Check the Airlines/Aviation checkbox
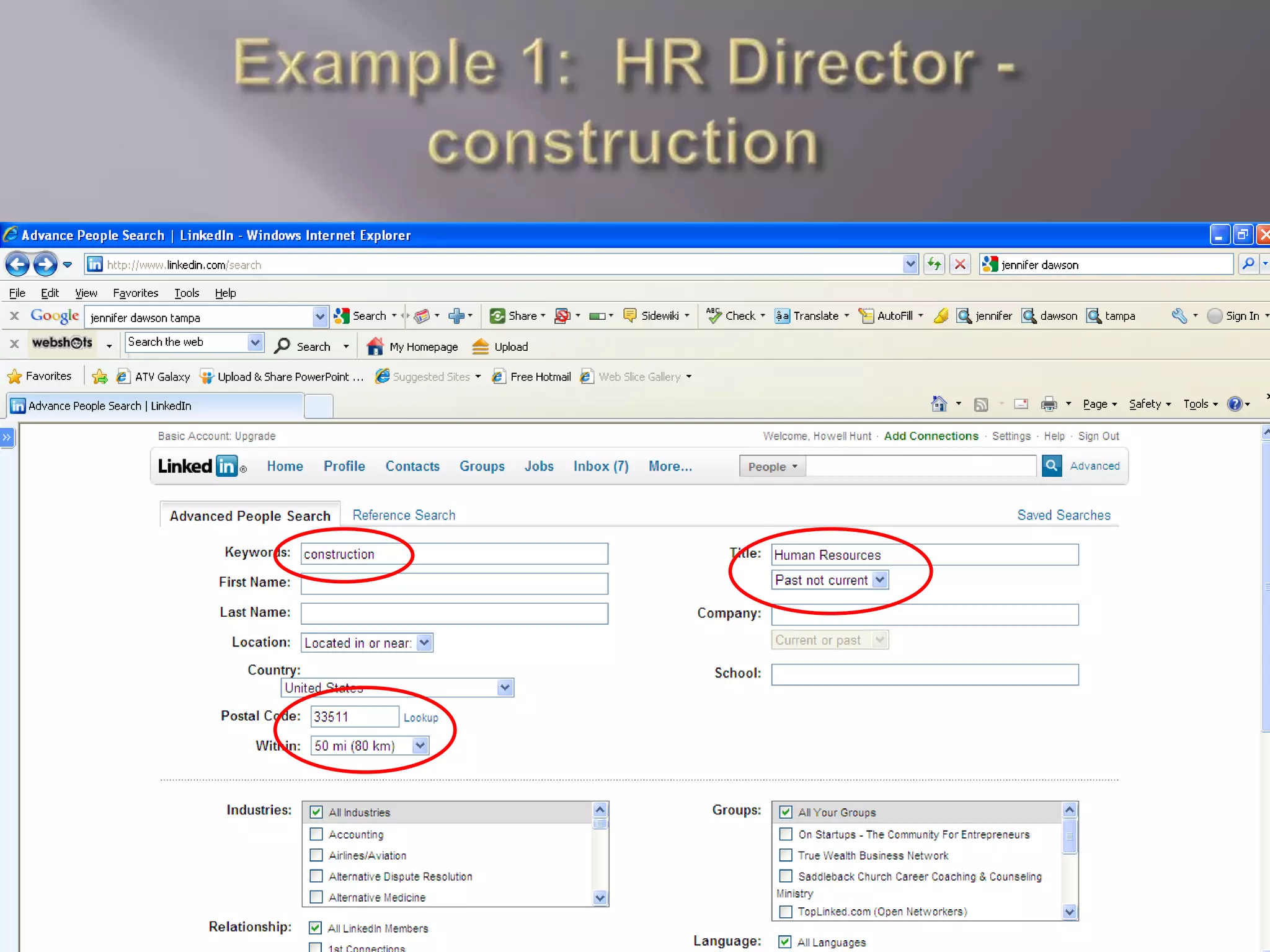 [x=316, y=855]
